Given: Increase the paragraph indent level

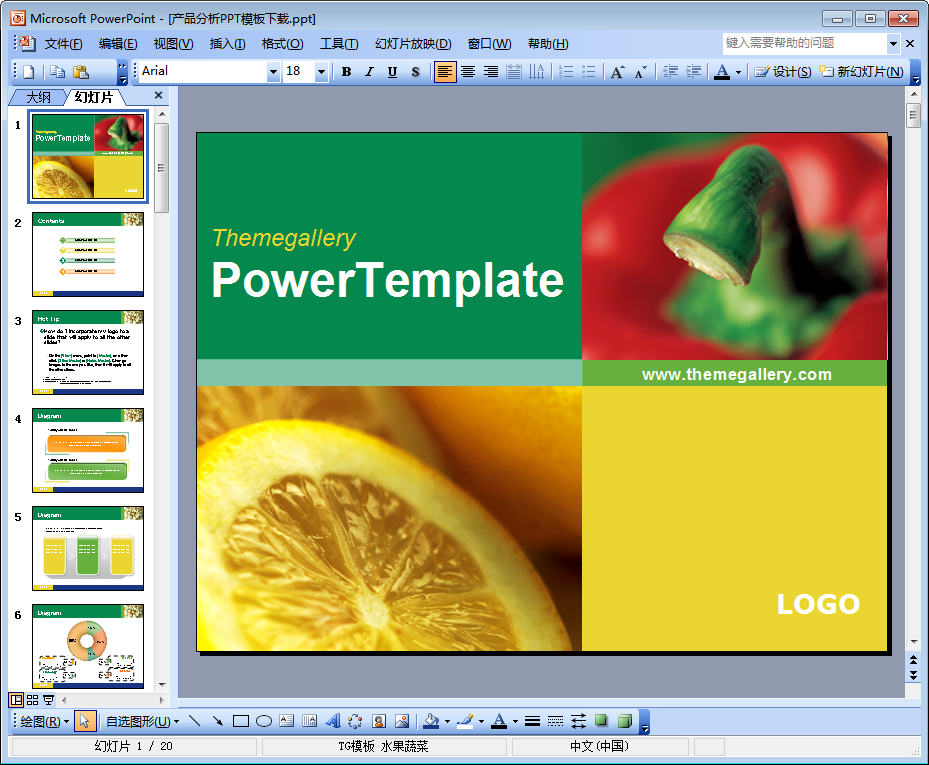Looking at the screenshot, I should [693, 72].
